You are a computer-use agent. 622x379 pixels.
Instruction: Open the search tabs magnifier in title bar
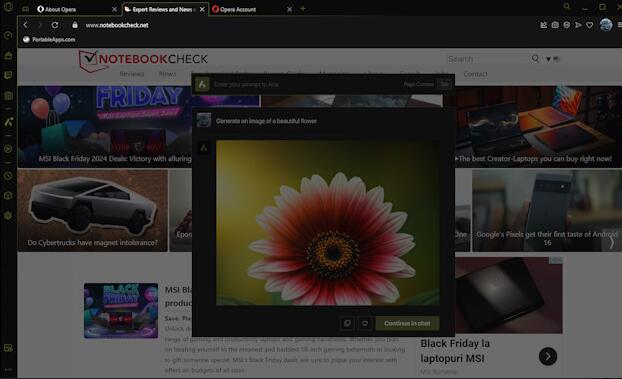567,7
